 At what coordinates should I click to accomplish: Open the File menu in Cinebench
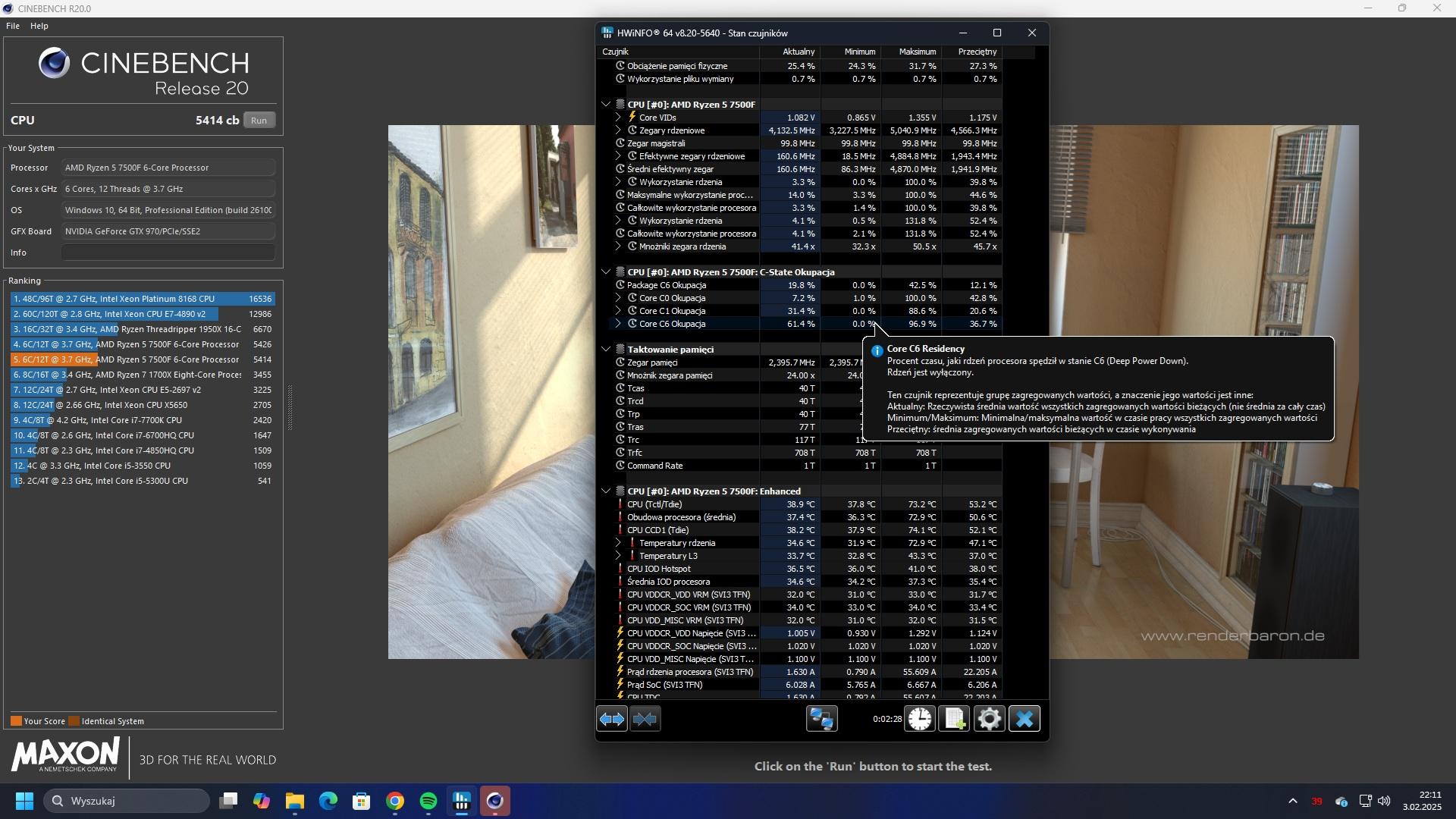[x=13, y=26]
